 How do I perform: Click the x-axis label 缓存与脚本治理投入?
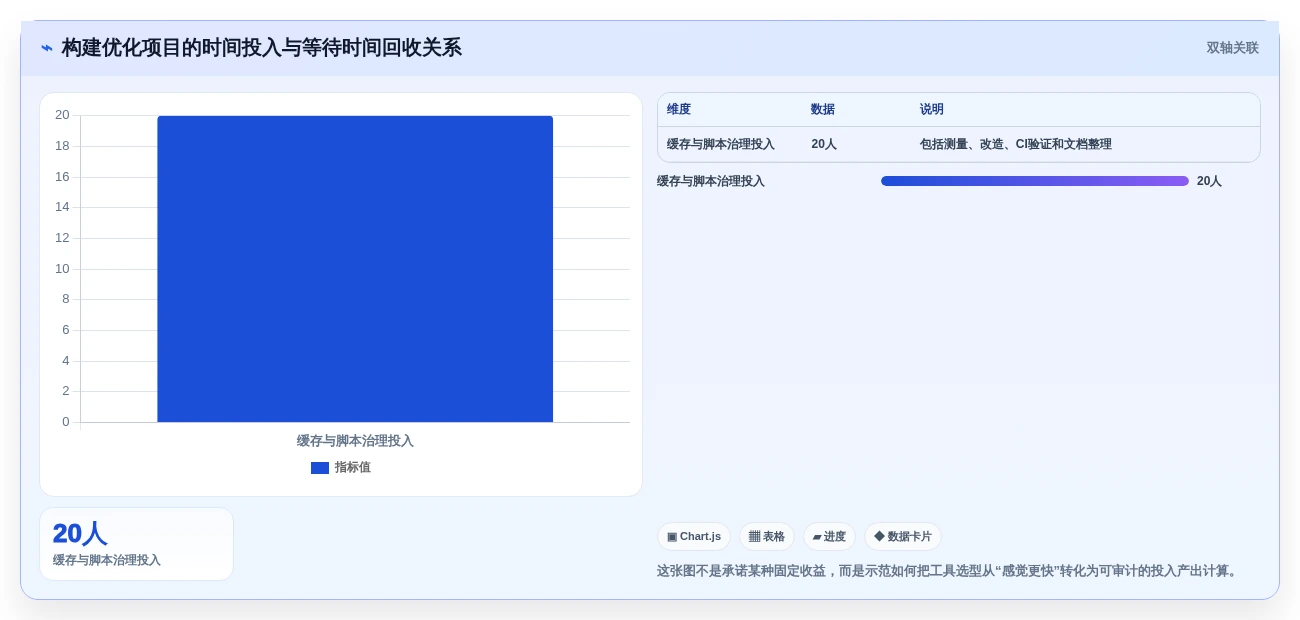click(x=355, y=441)
